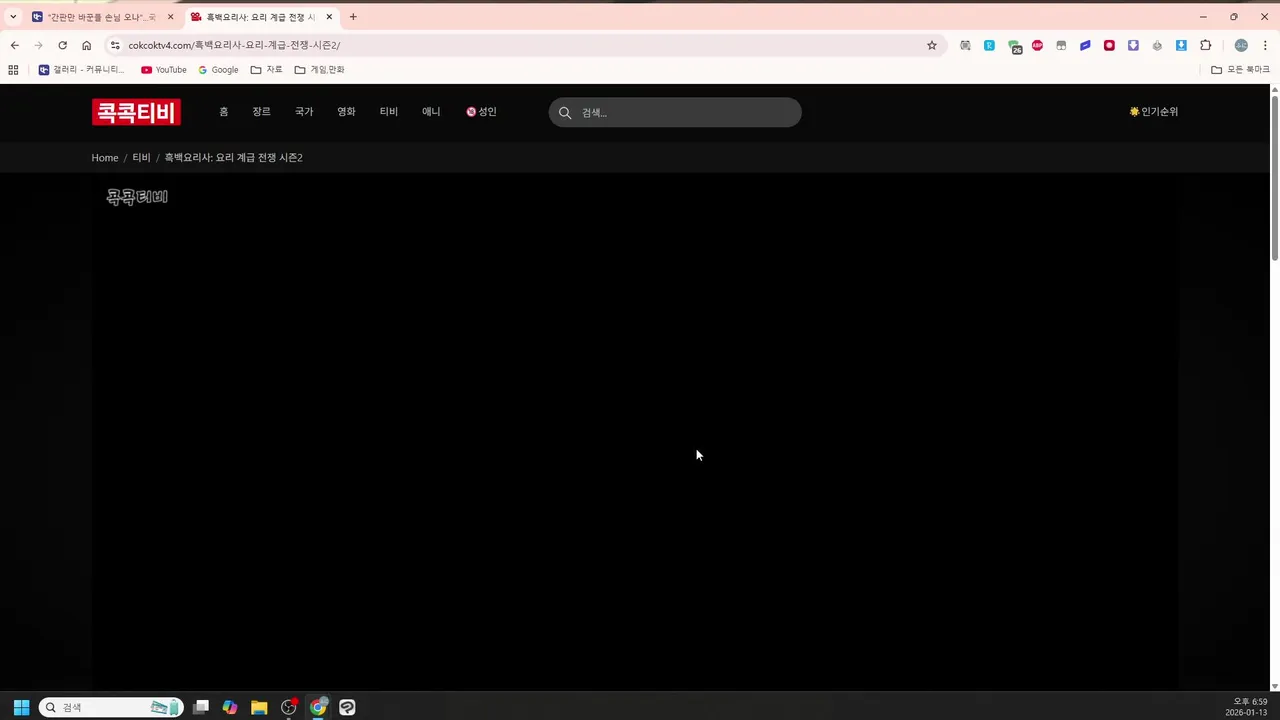Open Clip Studio icon on the taskbar

click(347, 707)
